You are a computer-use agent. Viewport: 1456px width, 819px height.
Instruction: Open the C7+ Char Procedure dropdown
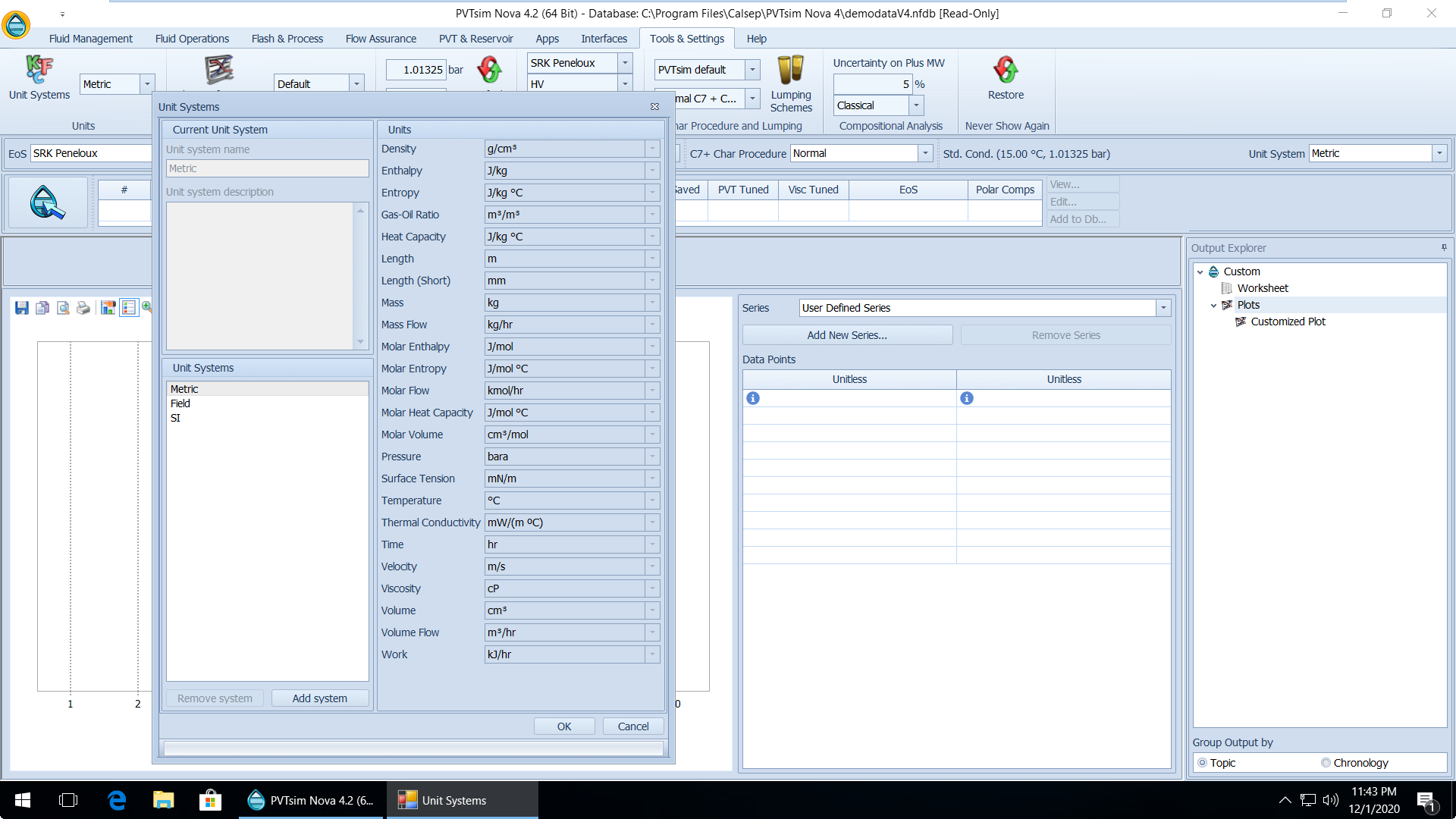(925, 153)
